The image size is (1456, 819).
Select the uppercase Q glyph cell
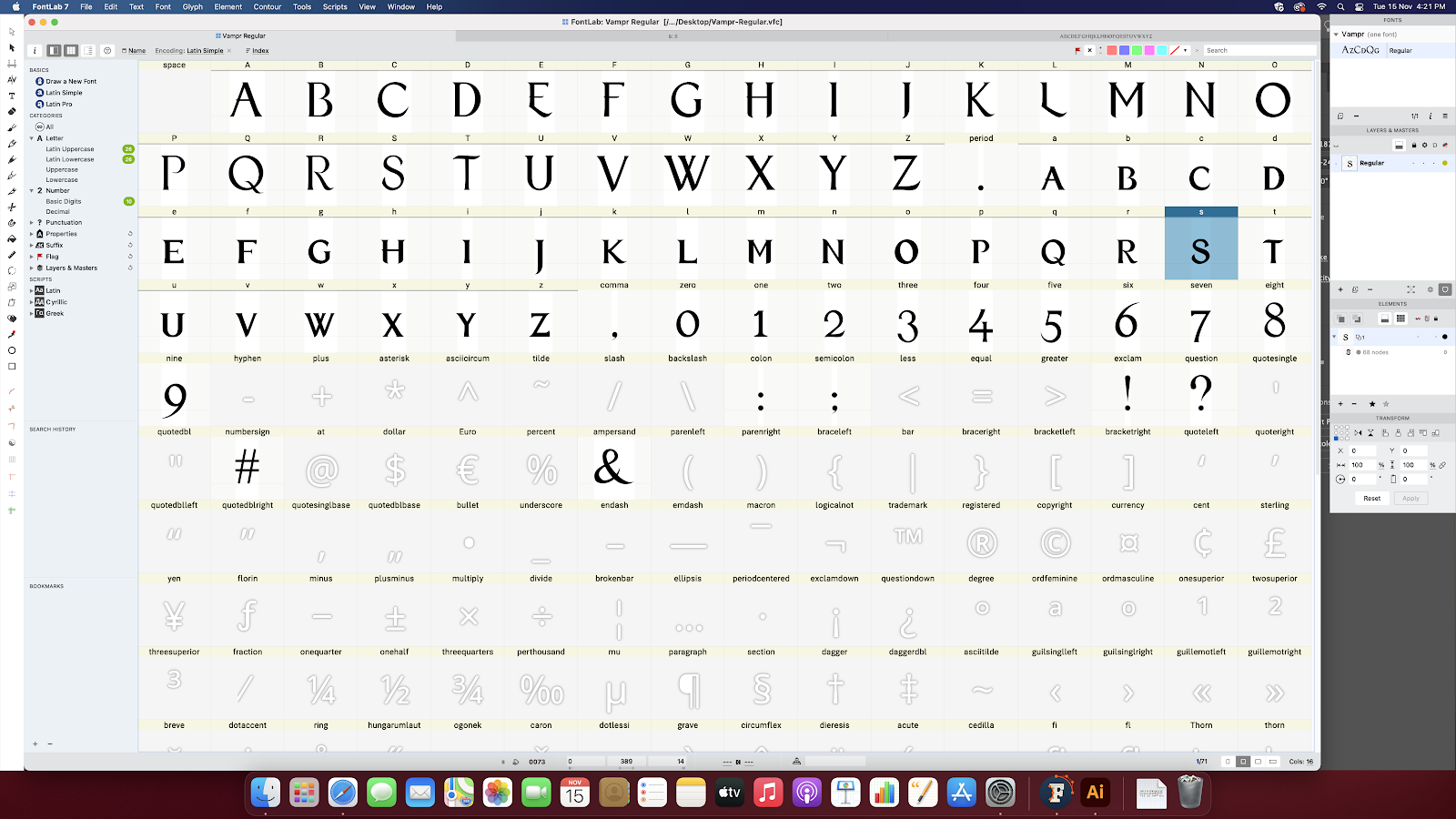point(248,168)
